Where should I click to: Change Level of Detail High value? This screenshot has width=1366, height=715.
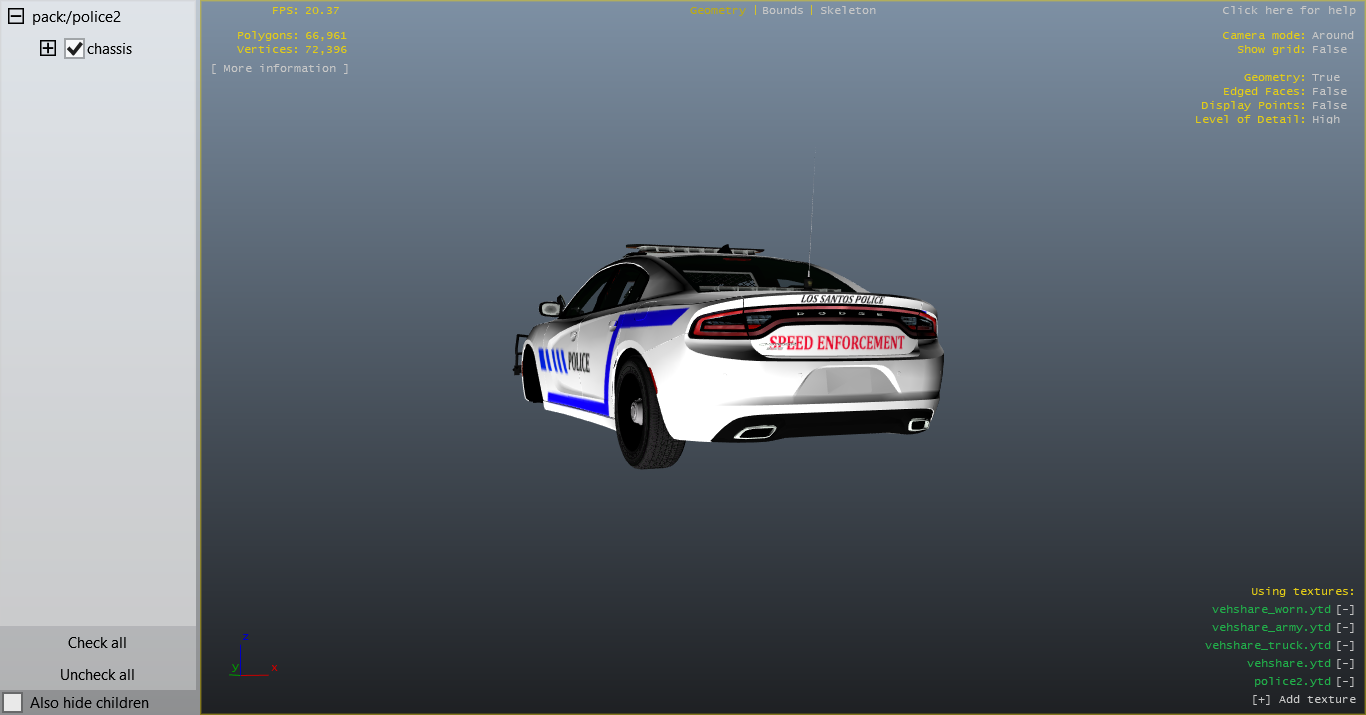(1326, 119)
